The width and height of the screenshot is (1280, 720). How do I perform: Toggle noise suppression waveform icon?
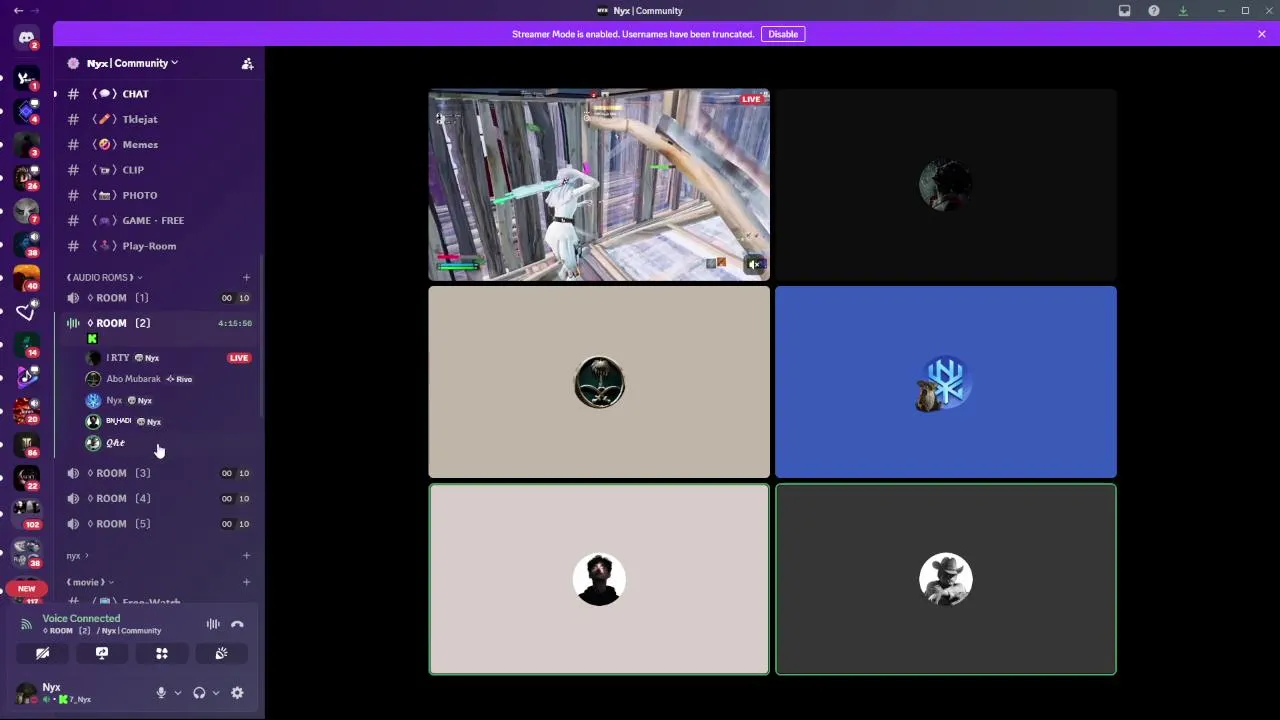click(213, 624)
